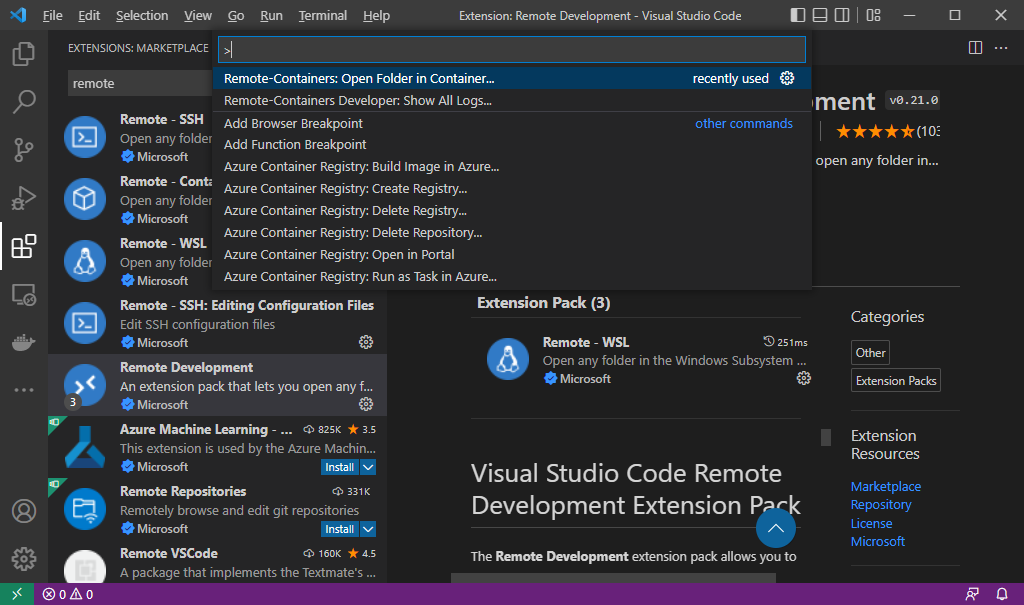This screenshot has width=1024, height=605.
Task: Select Azure Container Registry: Open in Portal
Action: tap(512, 255)
